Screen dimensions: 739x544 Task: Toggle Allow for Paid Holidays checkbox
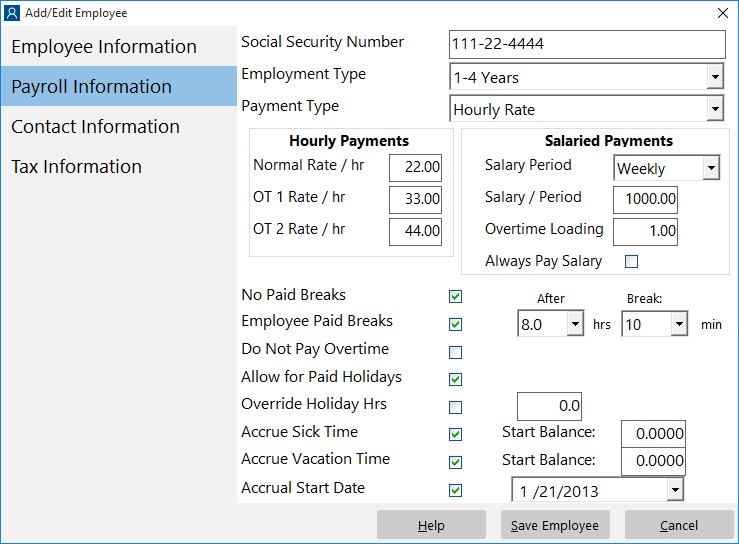[x=455, y=379]
